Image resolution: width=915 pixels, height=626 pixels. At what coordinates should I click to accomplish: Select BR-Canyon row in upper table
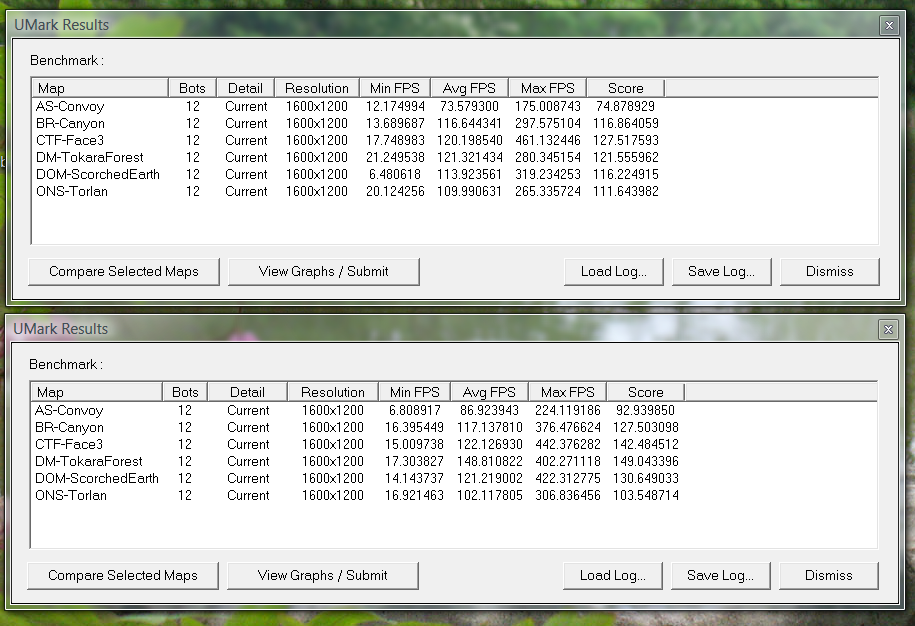click(347, 124)
